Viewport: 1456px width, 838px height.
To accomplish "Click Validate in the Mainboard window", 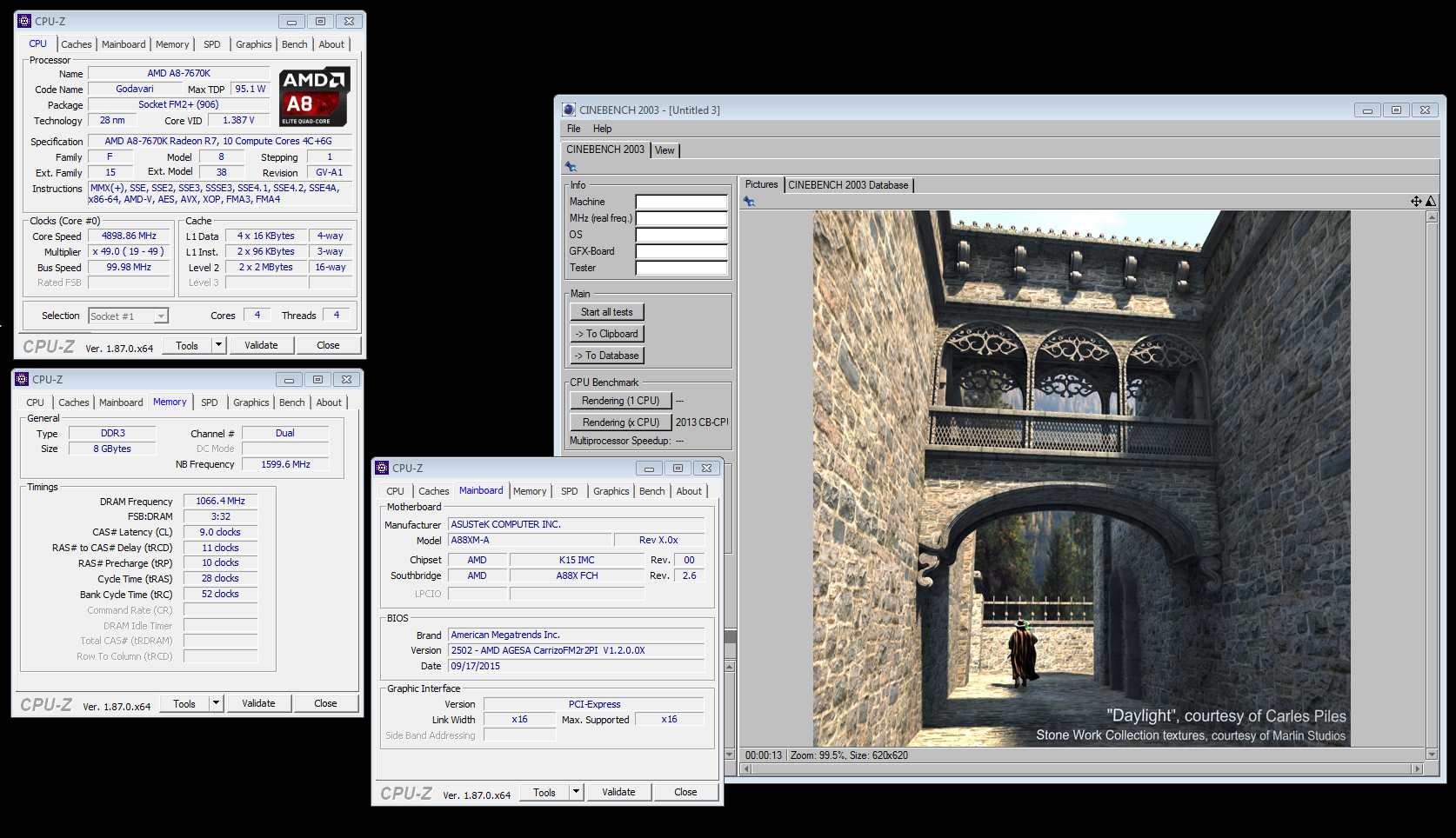I will click(x=618, y=792).
